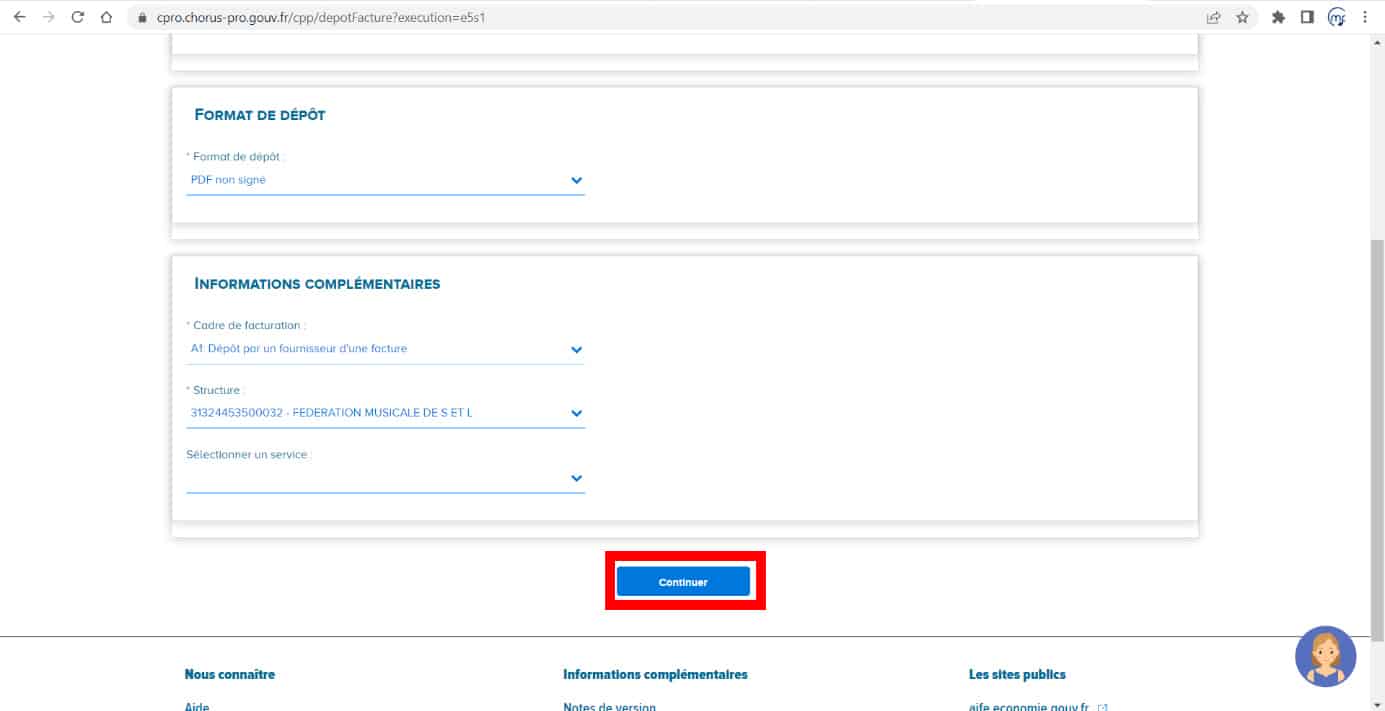Go to the browser home page icon

click(106, 17)
